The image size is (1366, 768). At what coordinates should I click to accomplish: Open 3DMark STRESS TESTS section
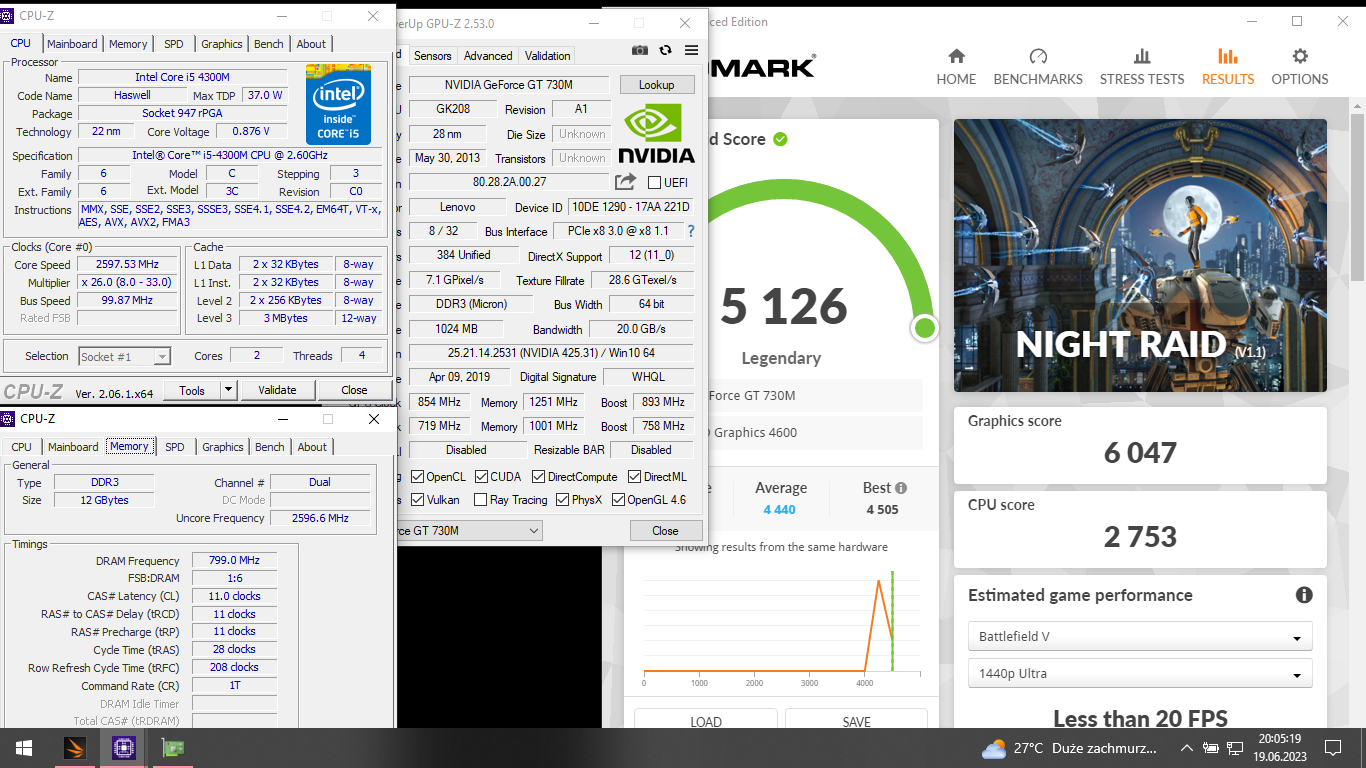[x=1142, y=67]
